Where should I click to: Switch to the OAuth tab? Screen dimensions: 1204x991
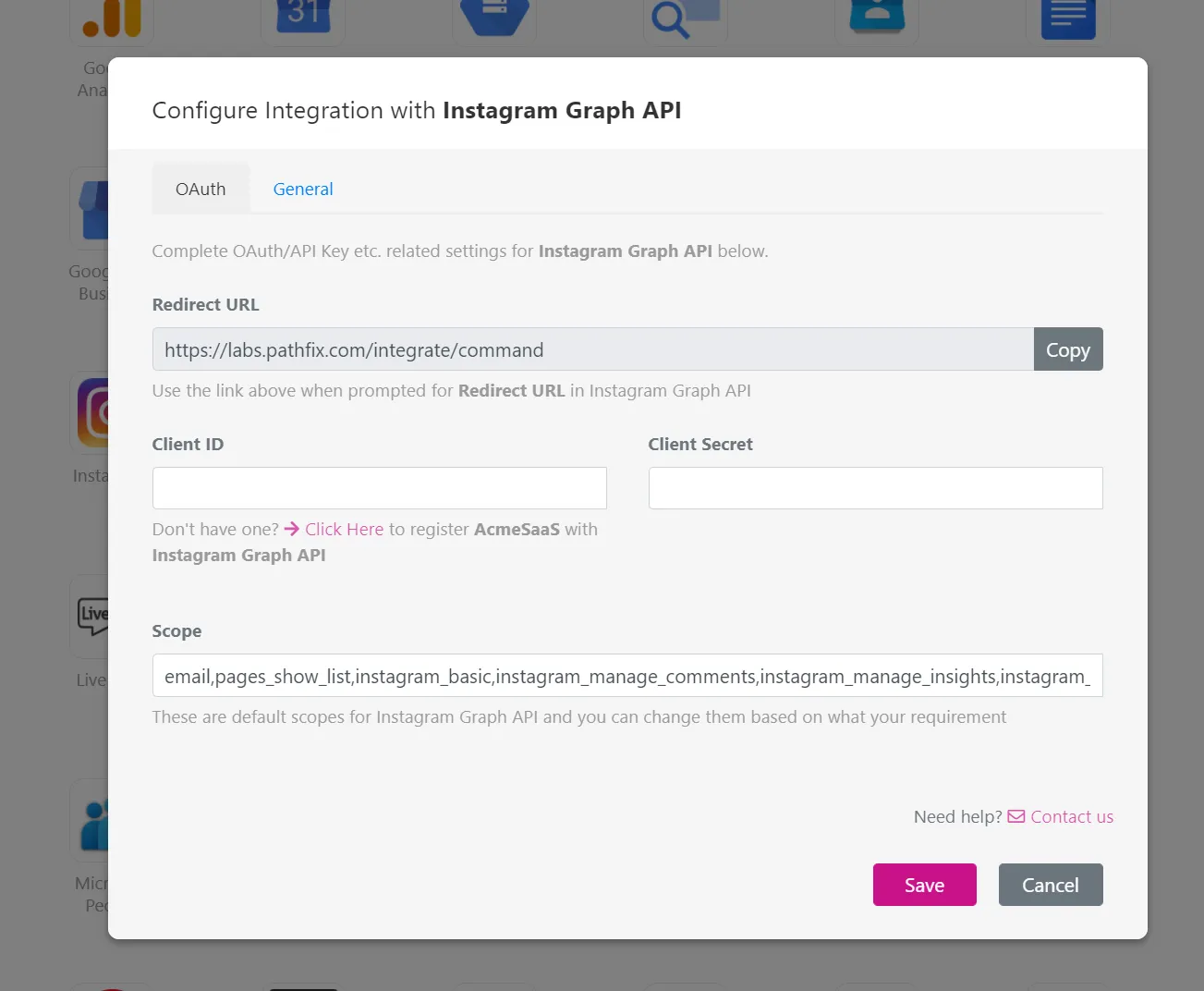tap(201, 189)
